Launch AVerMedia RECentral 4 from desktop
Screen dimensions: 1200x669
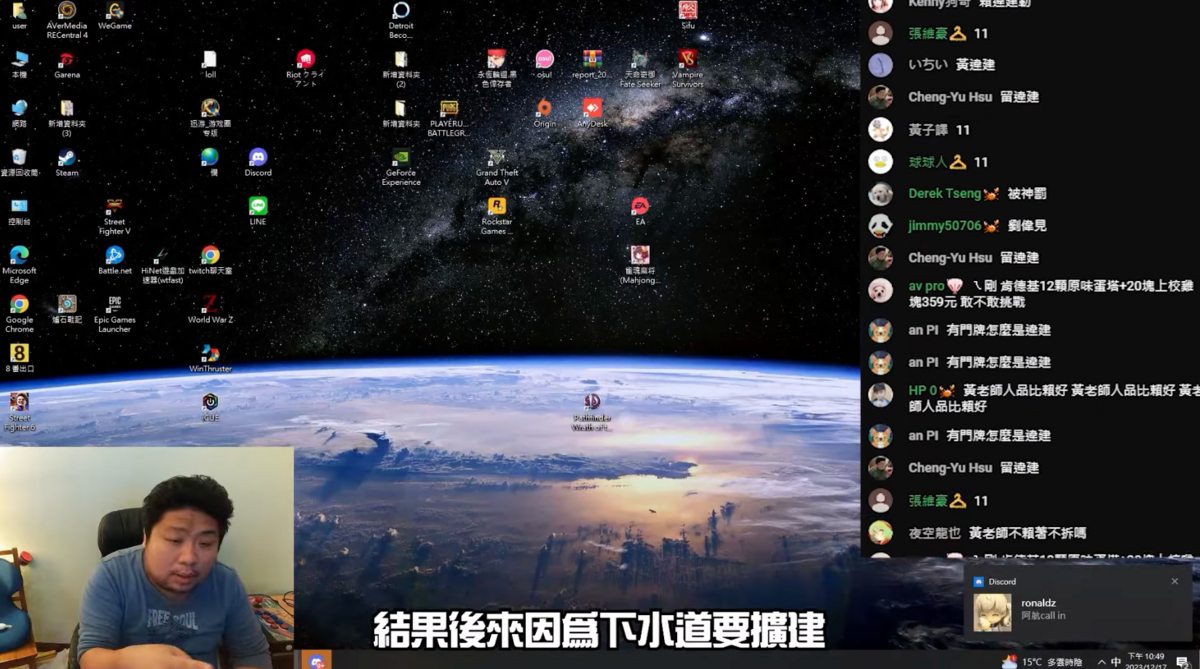point(67,19)
